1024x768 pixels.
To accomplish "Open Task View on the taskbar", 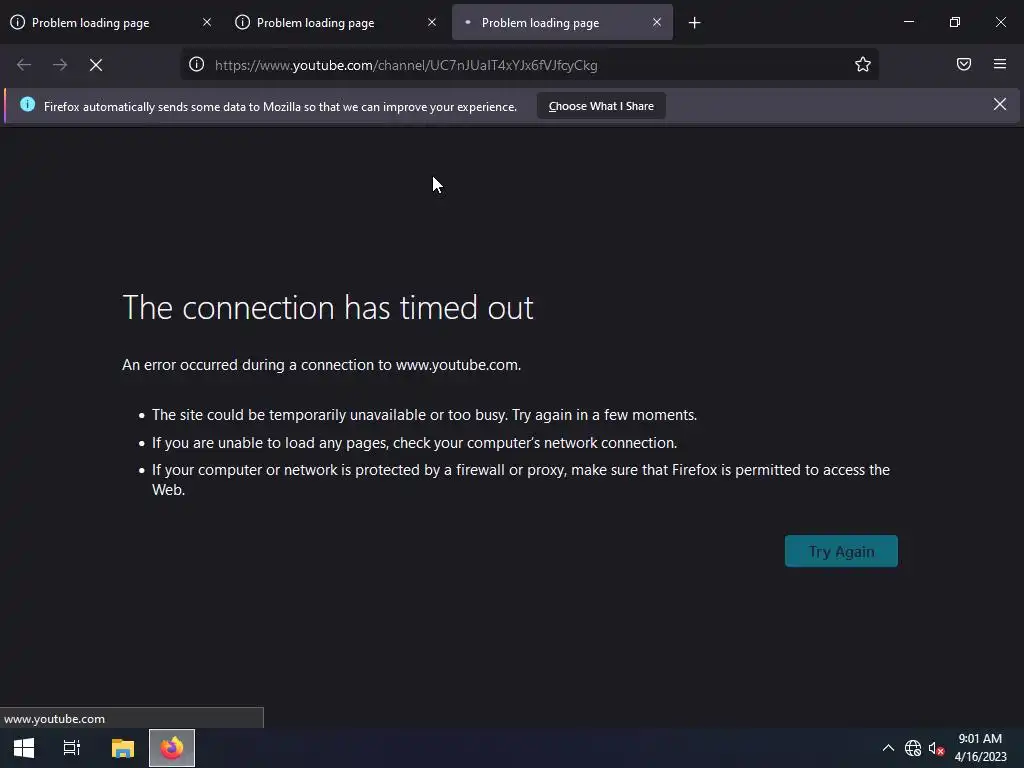I will coord(72,748).
